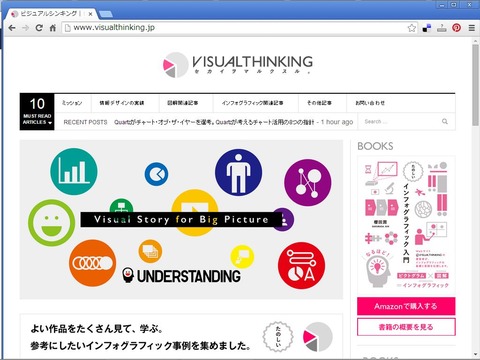Image resolution: width=480 pixels, height=360 pixels.
Task: Click the site search magnifier icon
Action: [x=445, y=121]
